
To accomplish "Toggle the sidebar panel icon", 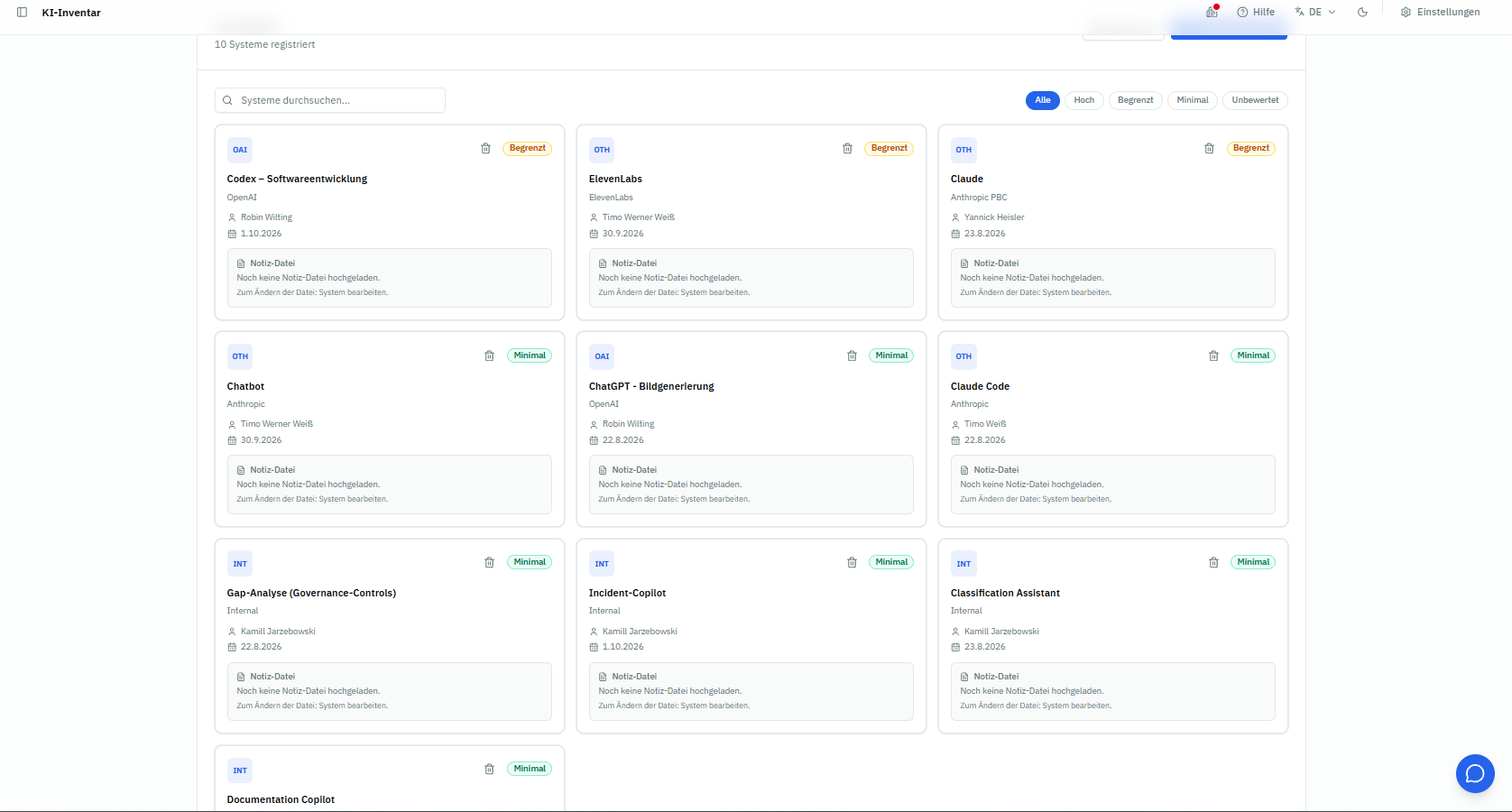I will tap(22, 13).
